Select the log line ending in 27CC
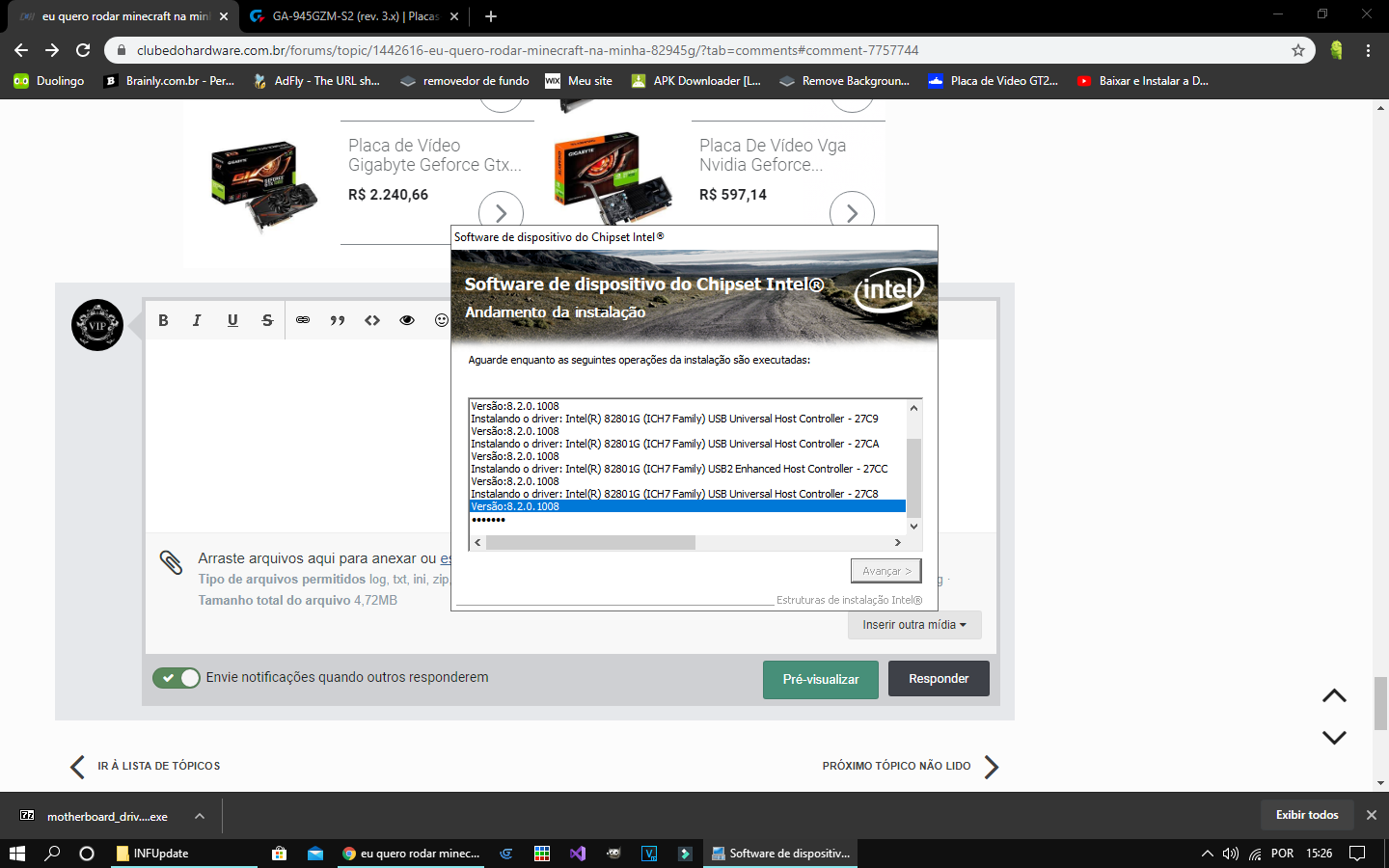1389x868 pixels. click(679, 469)
